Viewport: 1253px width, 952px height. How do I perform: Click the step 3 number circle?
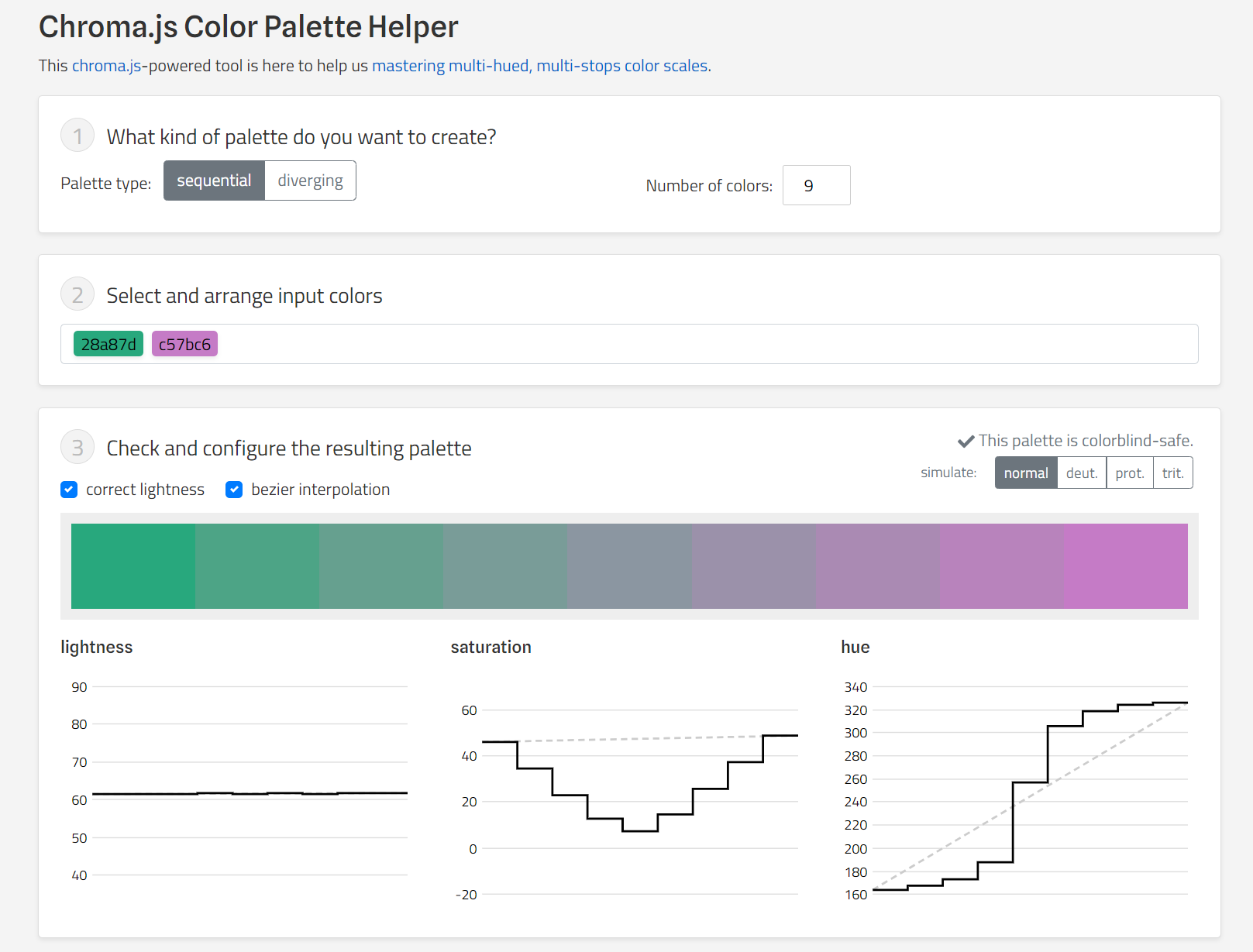click(x=77, y=448)
